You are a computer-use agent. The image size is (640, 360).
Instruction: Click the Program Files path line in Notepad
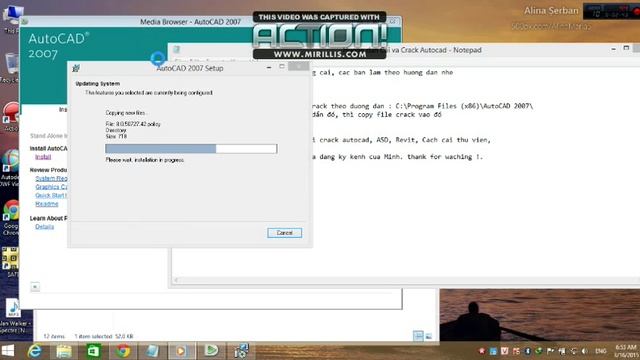tap(422, 106)
